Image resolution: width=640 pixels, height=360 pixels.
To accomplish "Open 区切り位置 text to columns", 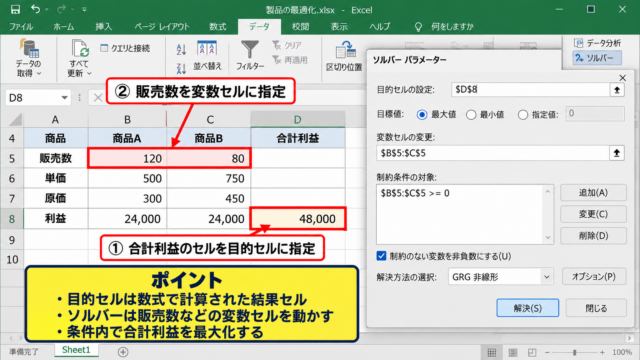I will [x=344, y=56].
